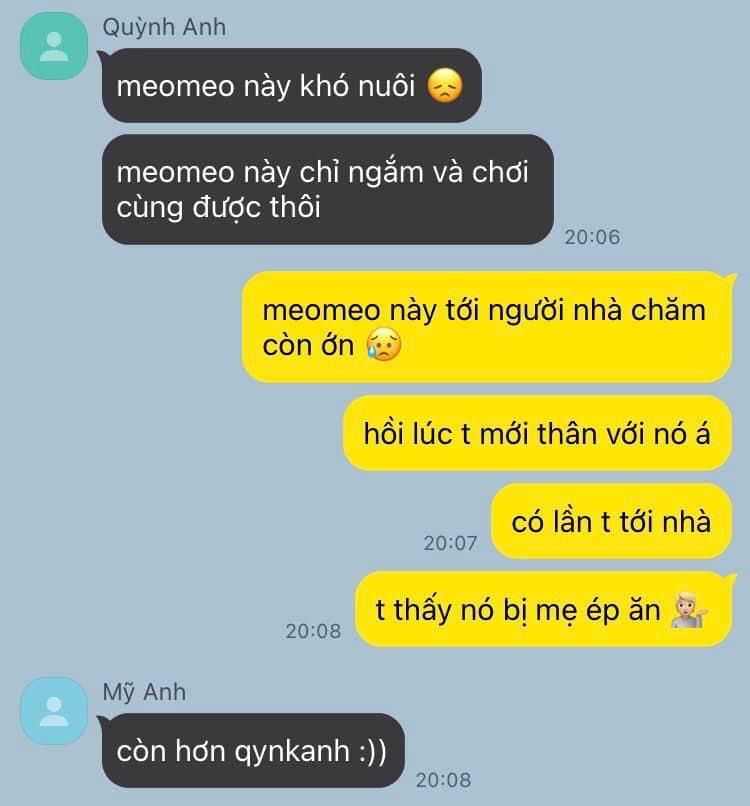The height and width of the screenshot is (806, 750).
Task: Tap the 20:08 timestamp beside yellow bubble
Action: pos(313,631)
